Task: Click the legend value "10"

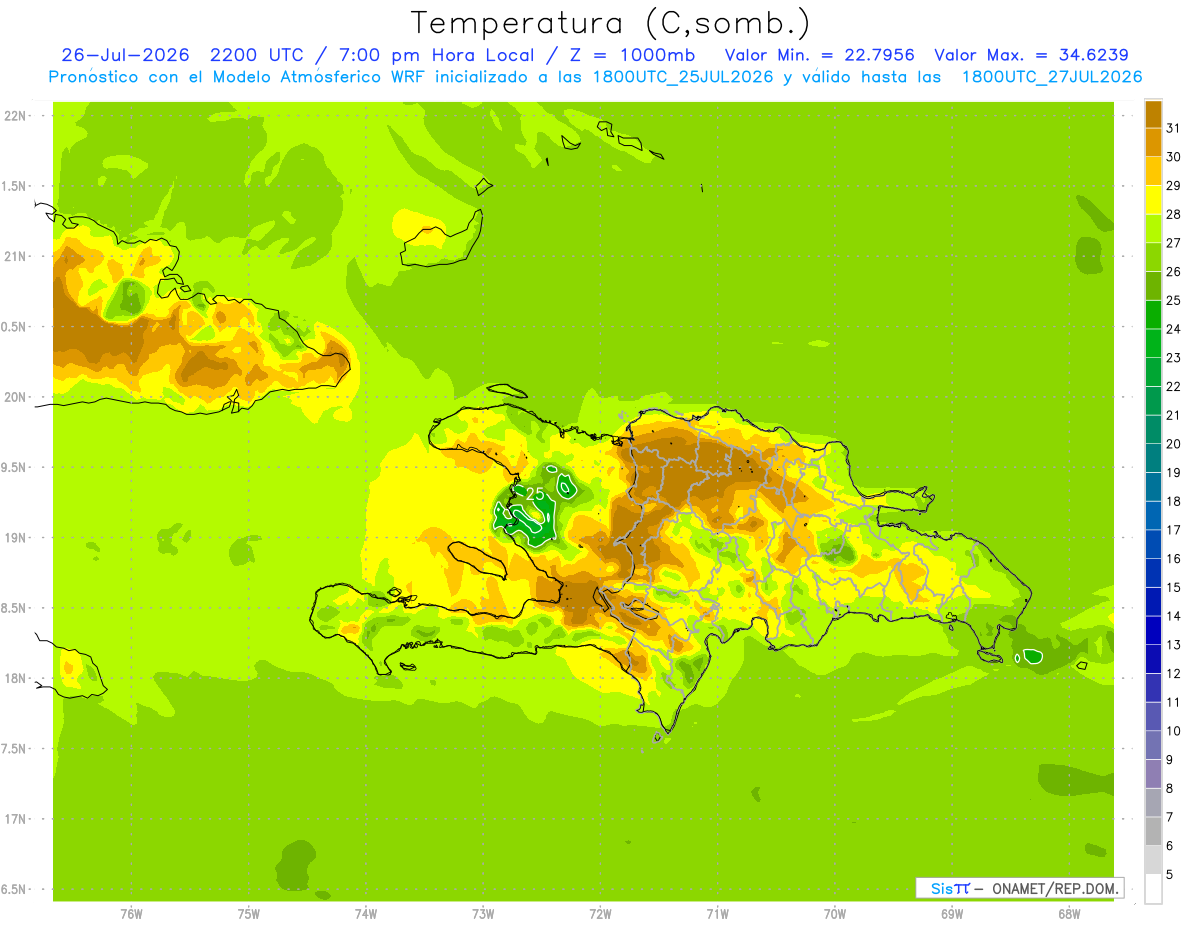Action: (x=1173, y=731)
